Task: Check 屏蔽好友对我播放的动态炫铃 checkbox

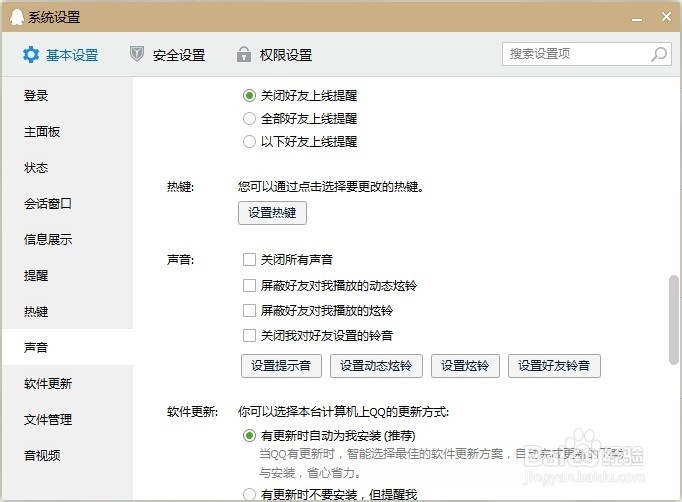Action: [249, 285]
